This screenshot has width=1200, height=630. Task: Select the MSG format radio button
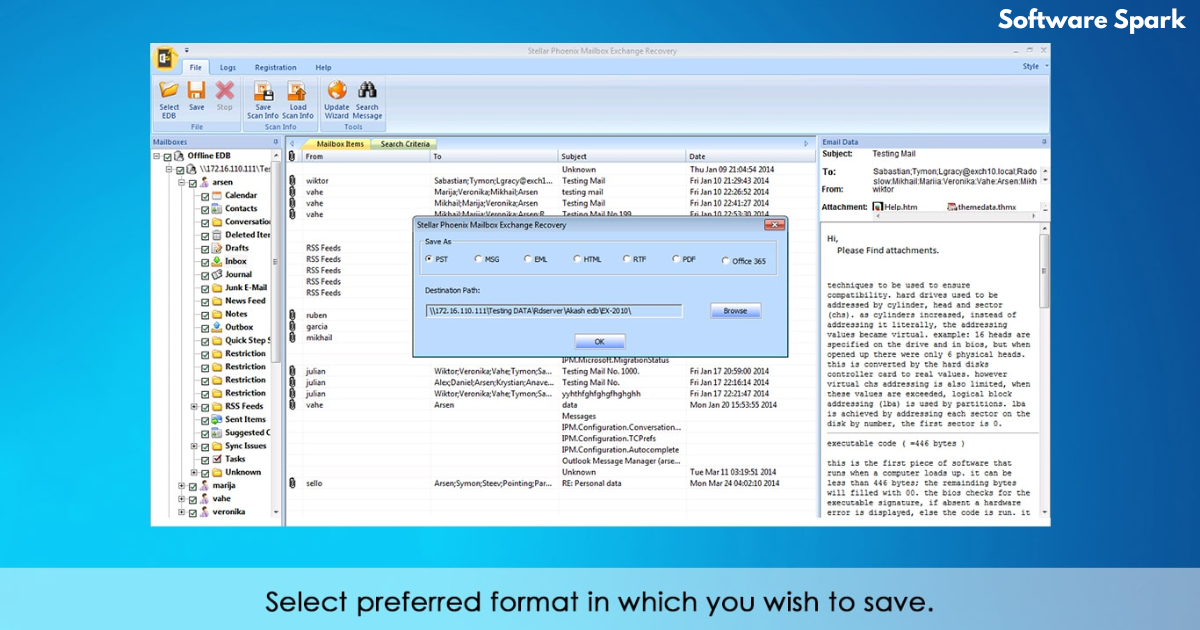click(x=478, y=259)
